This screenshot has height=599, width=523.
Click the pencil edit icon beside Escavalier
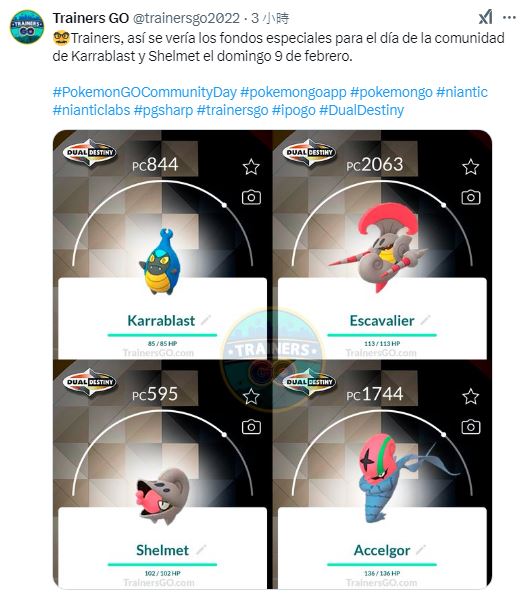(x=425, y=320)
